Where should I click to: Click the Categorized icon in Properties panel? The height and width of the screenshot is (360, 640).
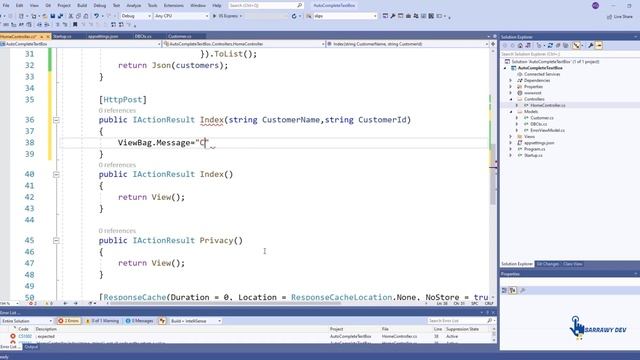pos(504,290)
